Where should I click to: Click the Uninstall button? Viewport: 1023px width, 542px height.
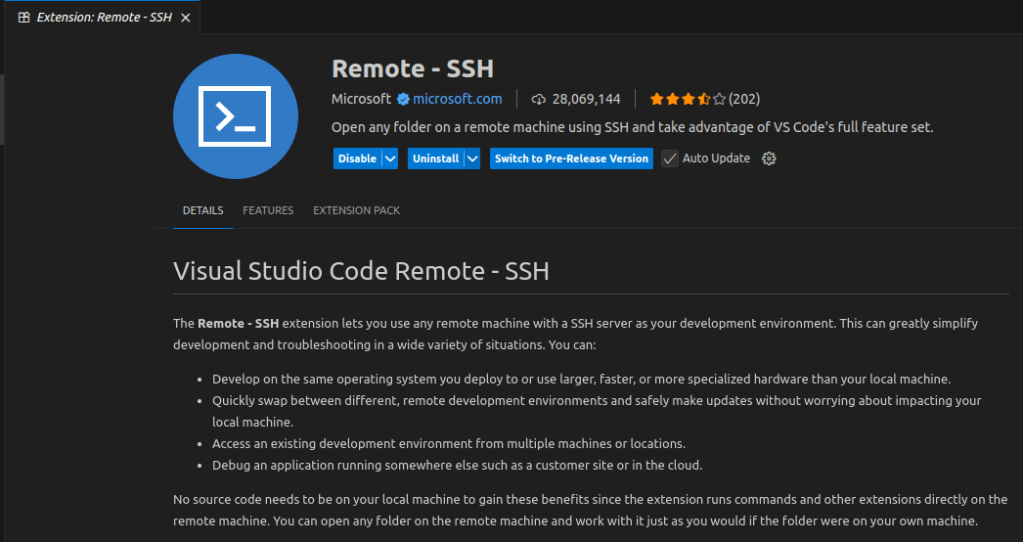[x=435, y=158]
